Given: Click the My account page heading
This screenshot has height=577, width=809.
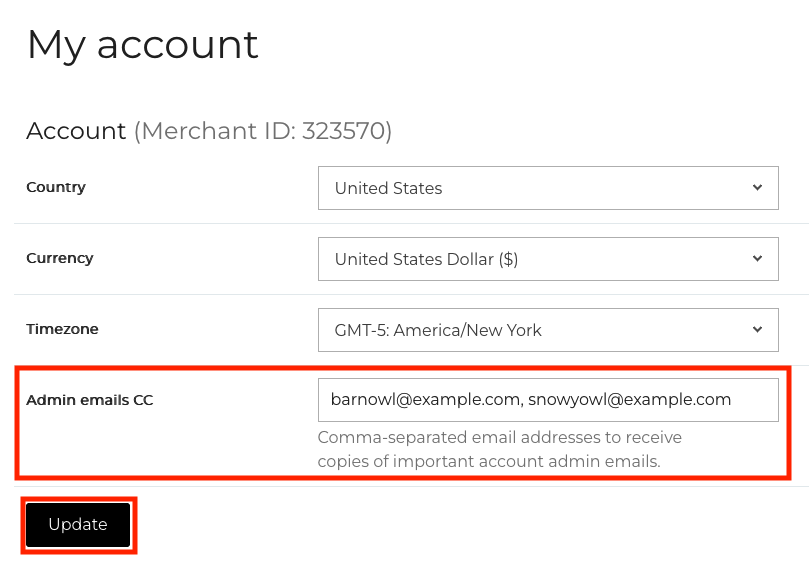Looking at the screenshot, I should [143, 45].
